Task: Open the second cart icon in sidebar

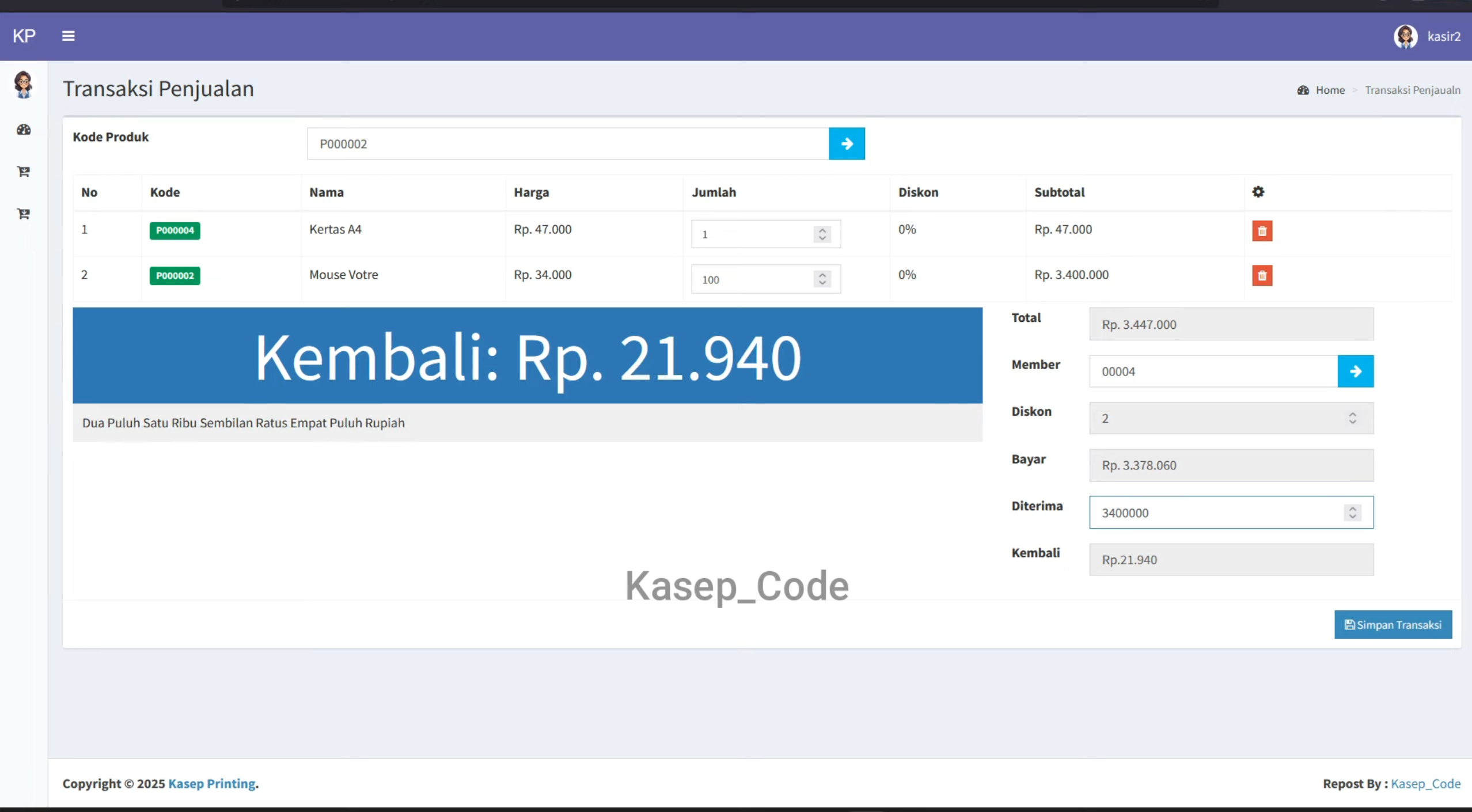Action: (24, 214)
